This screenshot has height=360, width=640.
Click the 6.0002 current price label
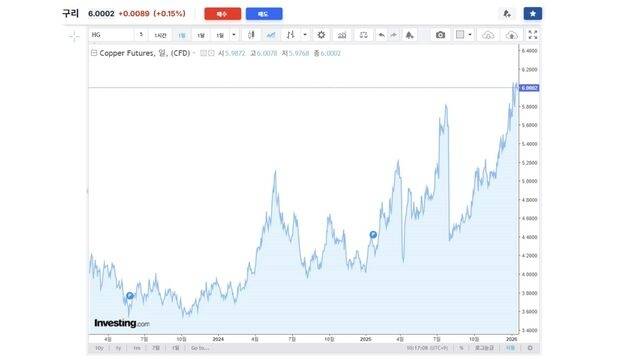click(529, 88)
